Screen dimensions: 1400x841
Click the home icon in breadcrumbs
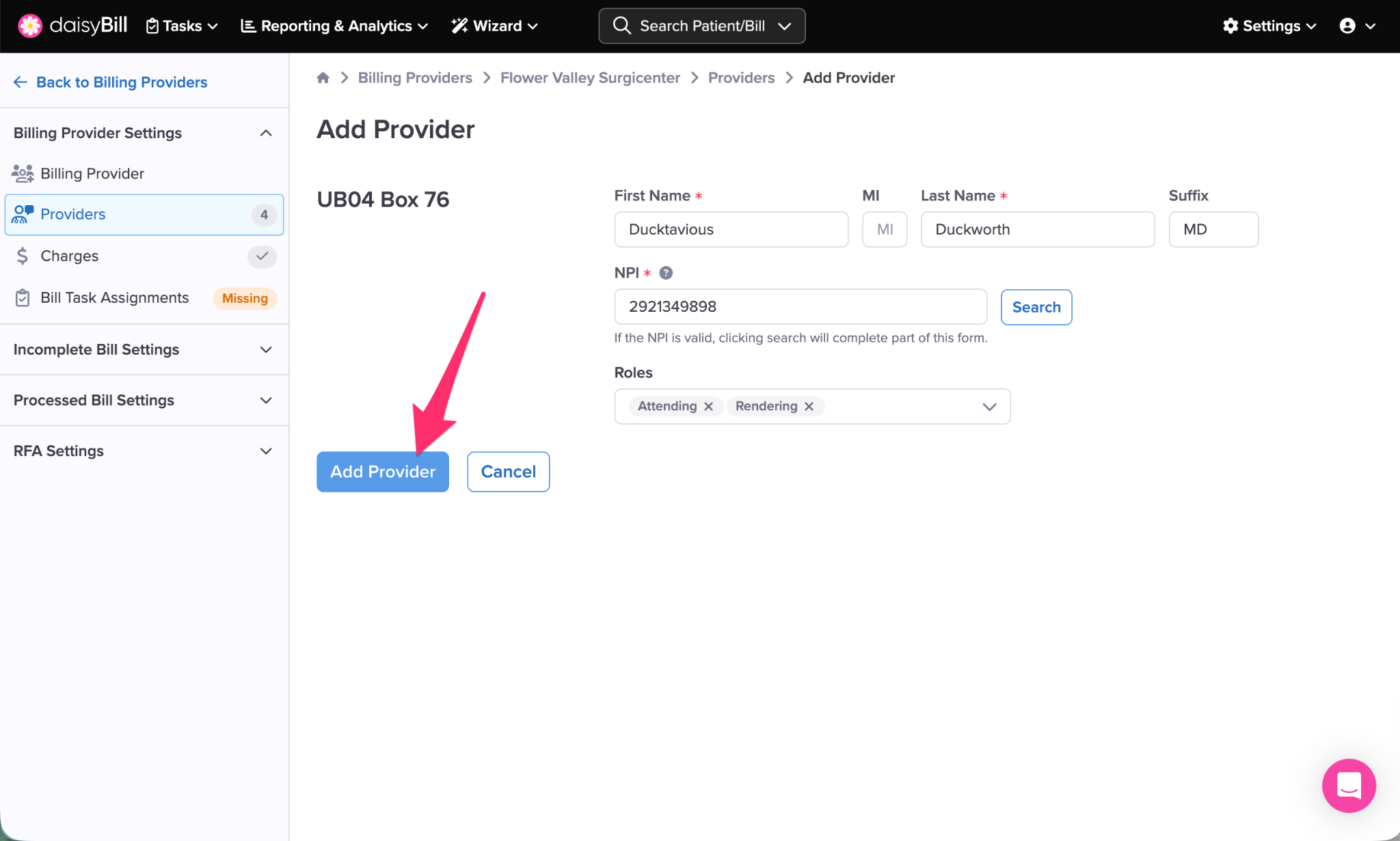(x=323, y=78)
